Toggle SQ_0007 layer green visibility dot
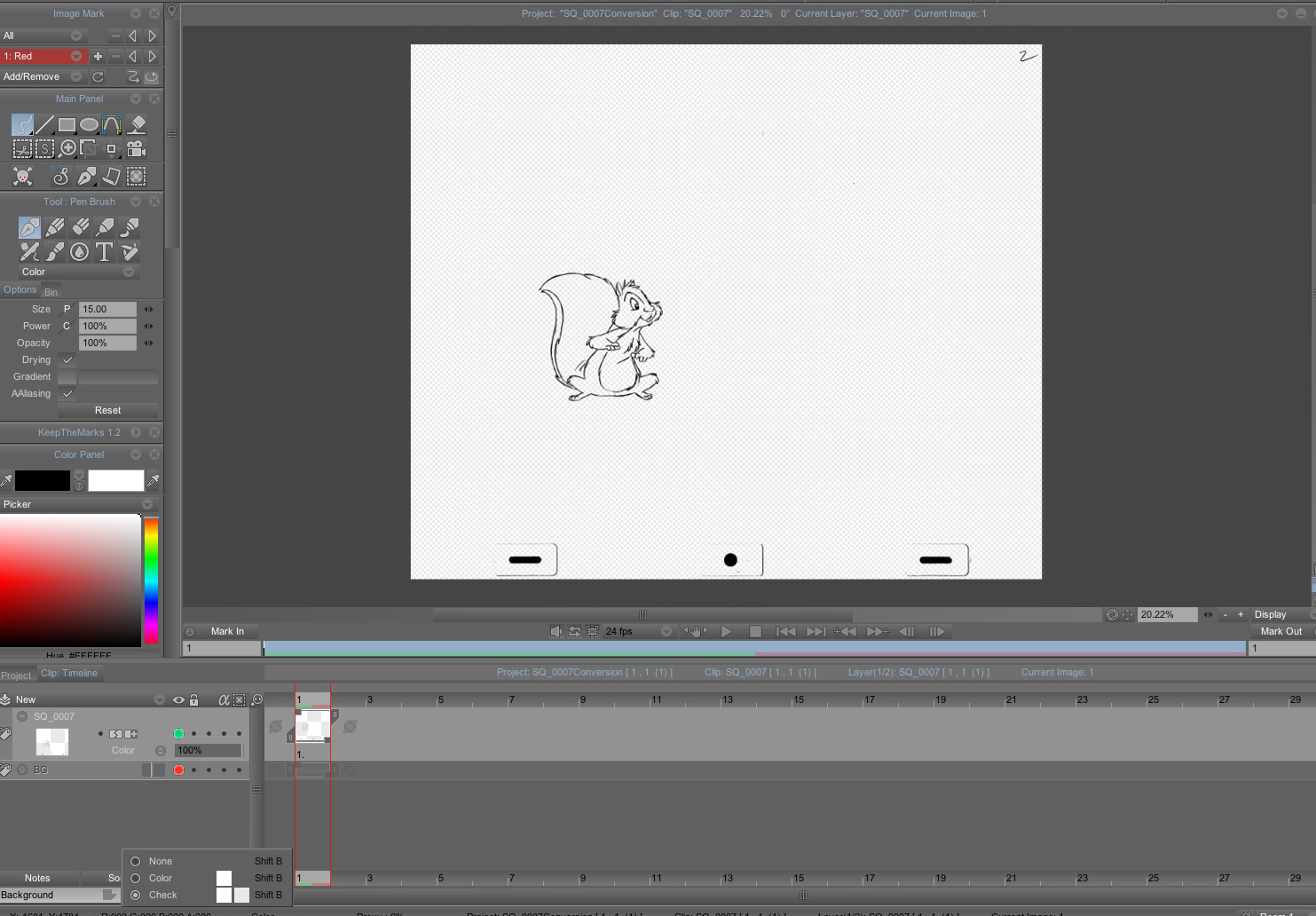This screenshot has width=1316, height=916. click(x=178, y=733)
